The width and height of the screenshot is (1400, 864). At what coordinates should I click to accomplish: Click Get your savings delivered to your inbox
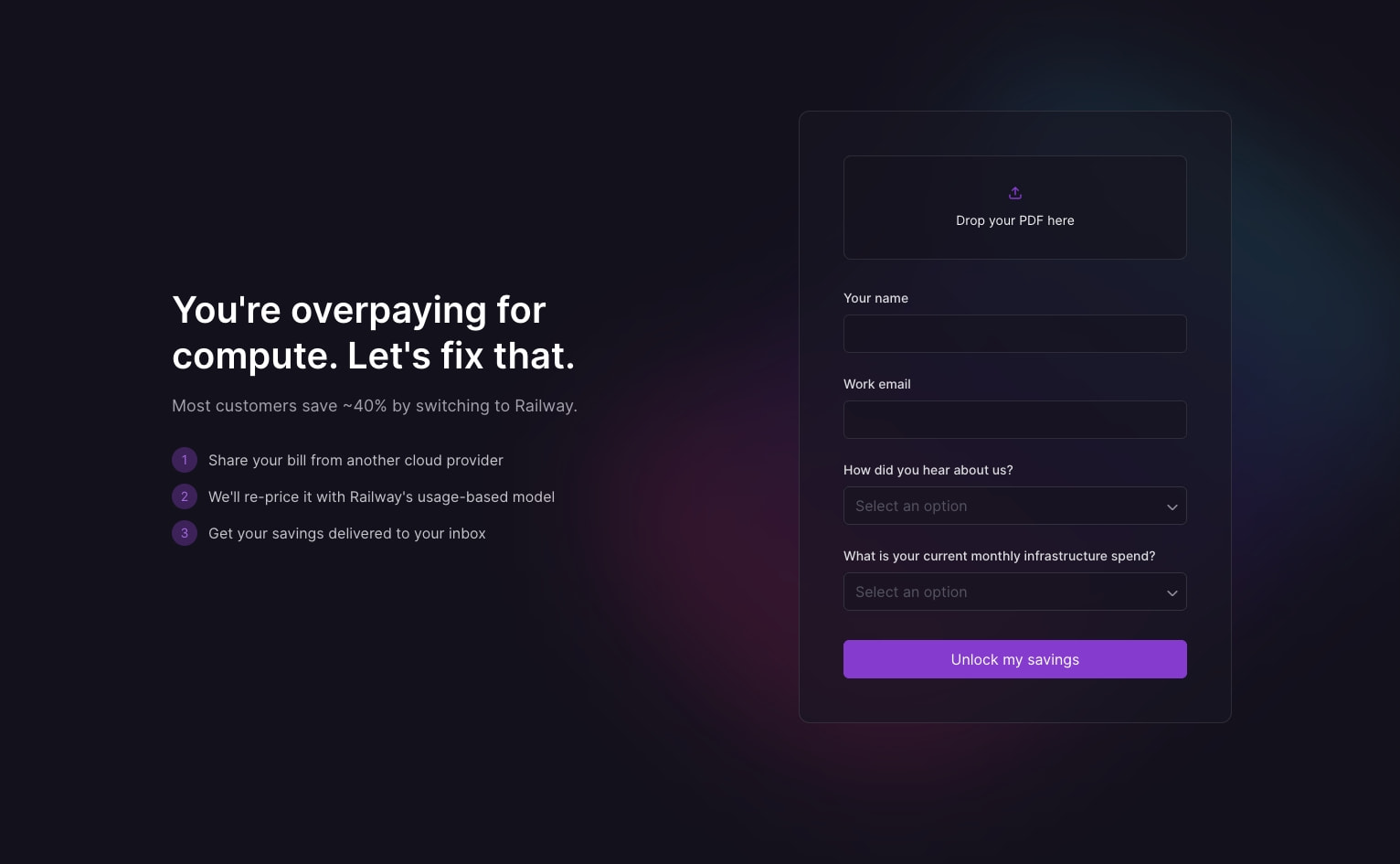347,533
